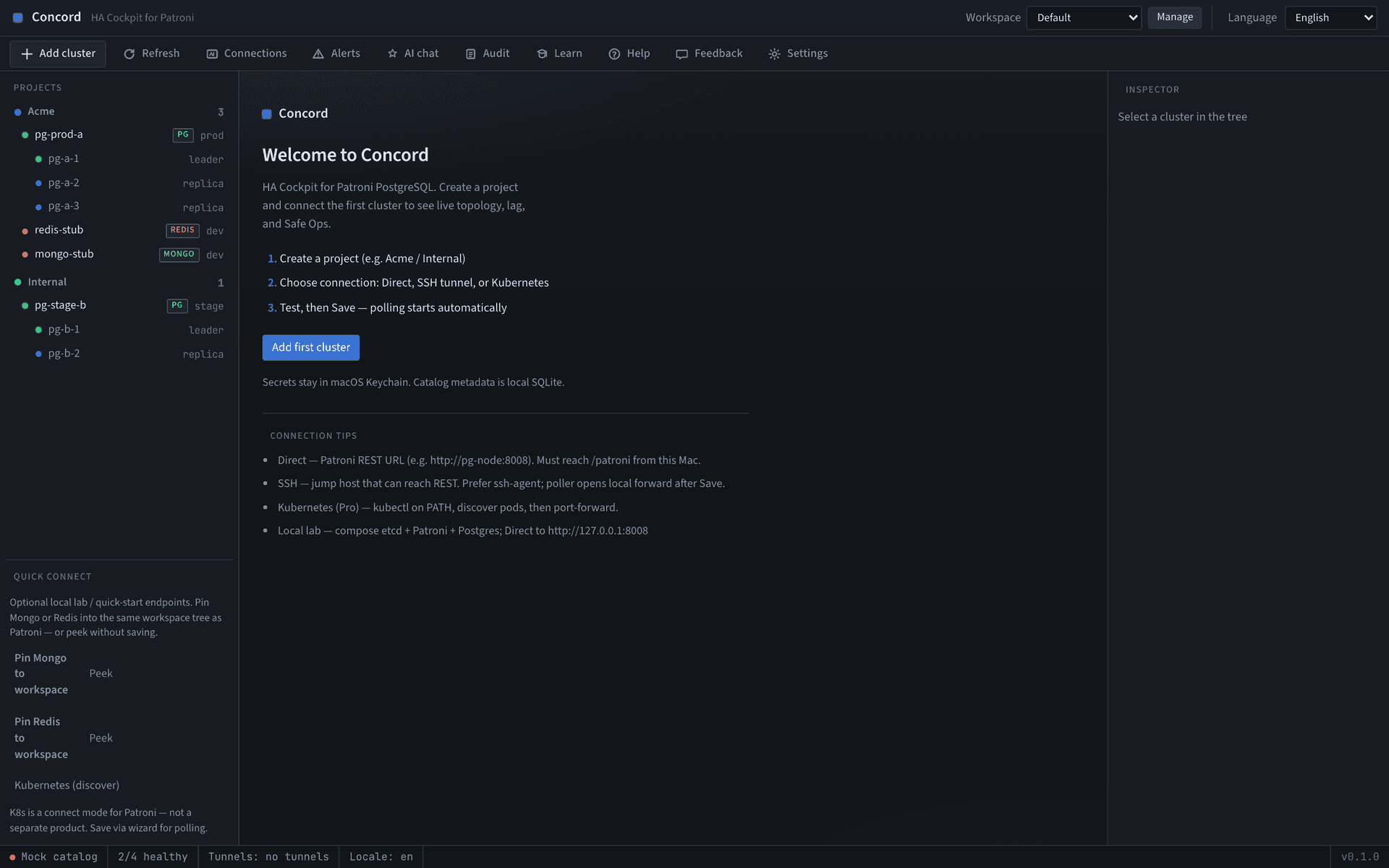Collapse the Internal project
The height and width of the screenshot is (868, 1389).
coord(119,282)
